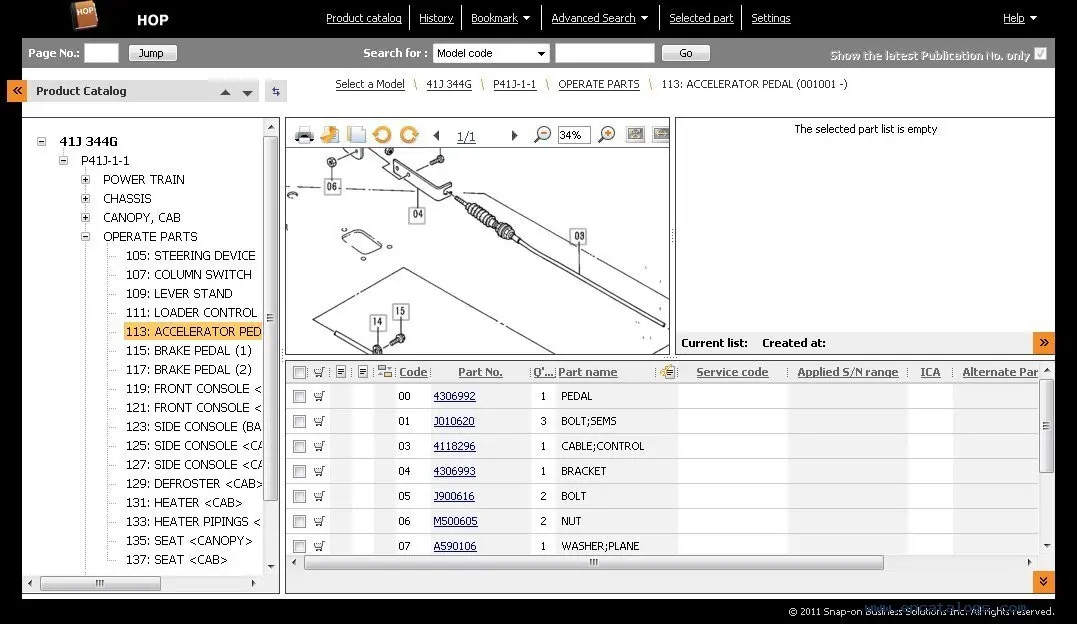Open the History menu item
The width and height of the screenshot is (1077, 624).
436,19
